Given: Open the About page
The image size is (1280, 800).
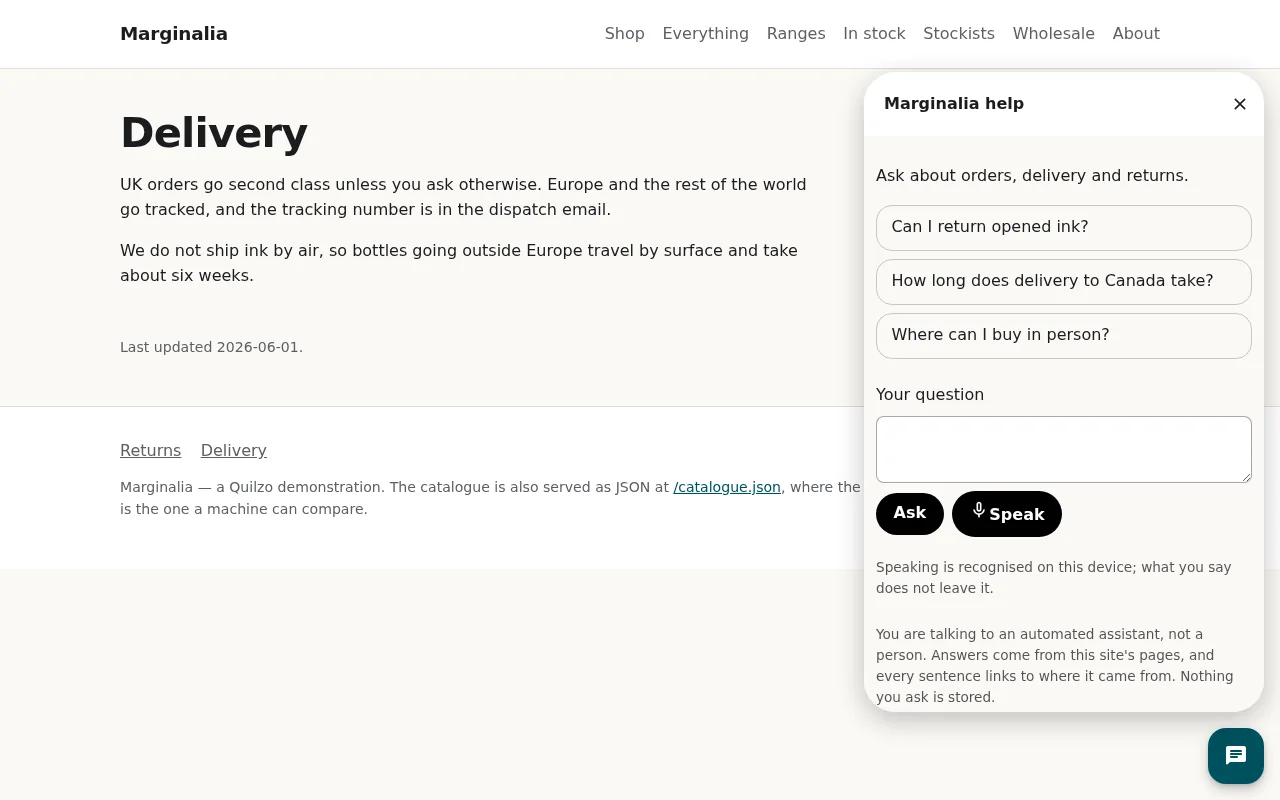Looking at the screenshot, I should click(1136, 34).
